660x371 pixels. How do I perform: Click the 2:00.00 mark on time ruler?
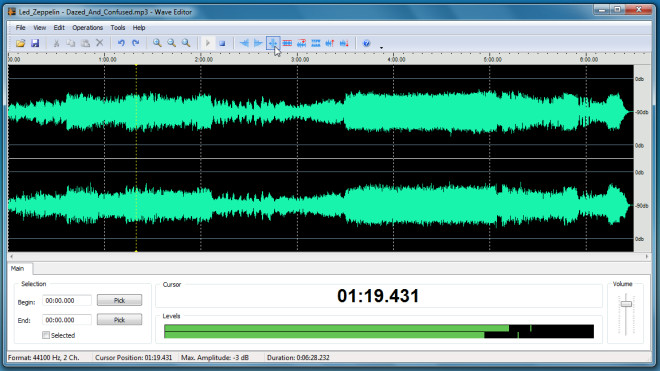click(x=204, y=60)
